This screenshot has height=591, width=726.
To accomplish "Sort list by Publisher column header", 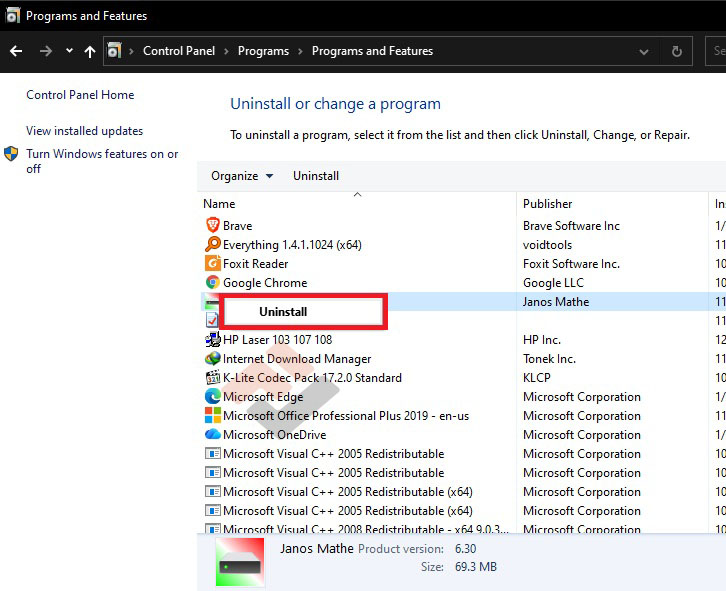I will 548,204.
